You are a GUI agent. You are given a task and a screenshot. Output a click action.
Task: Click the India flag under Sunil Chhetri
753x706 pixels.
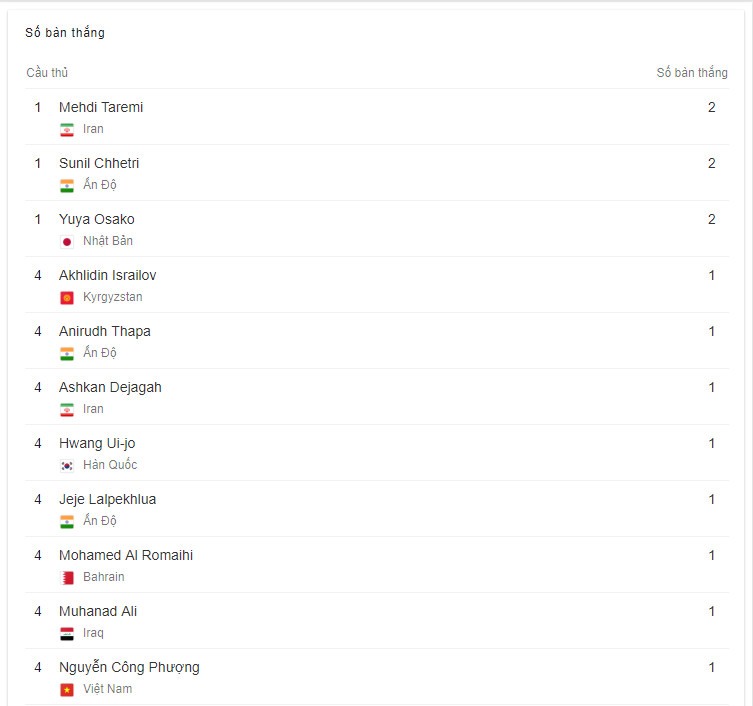tap(67, 186)
